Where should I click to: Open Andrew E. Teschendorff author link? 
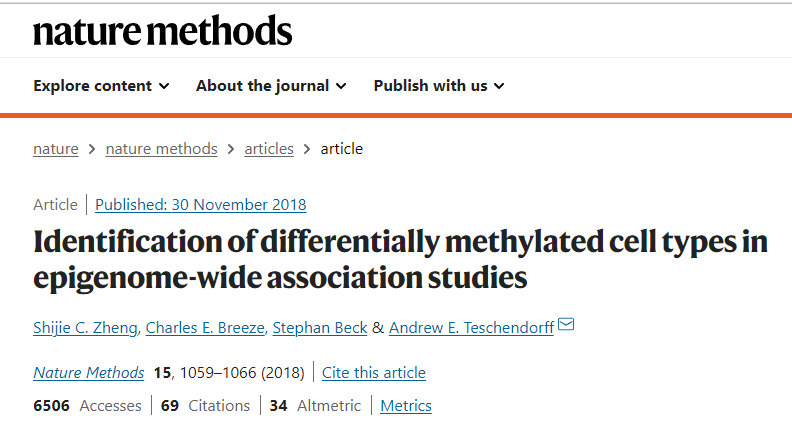coord(471,328)
